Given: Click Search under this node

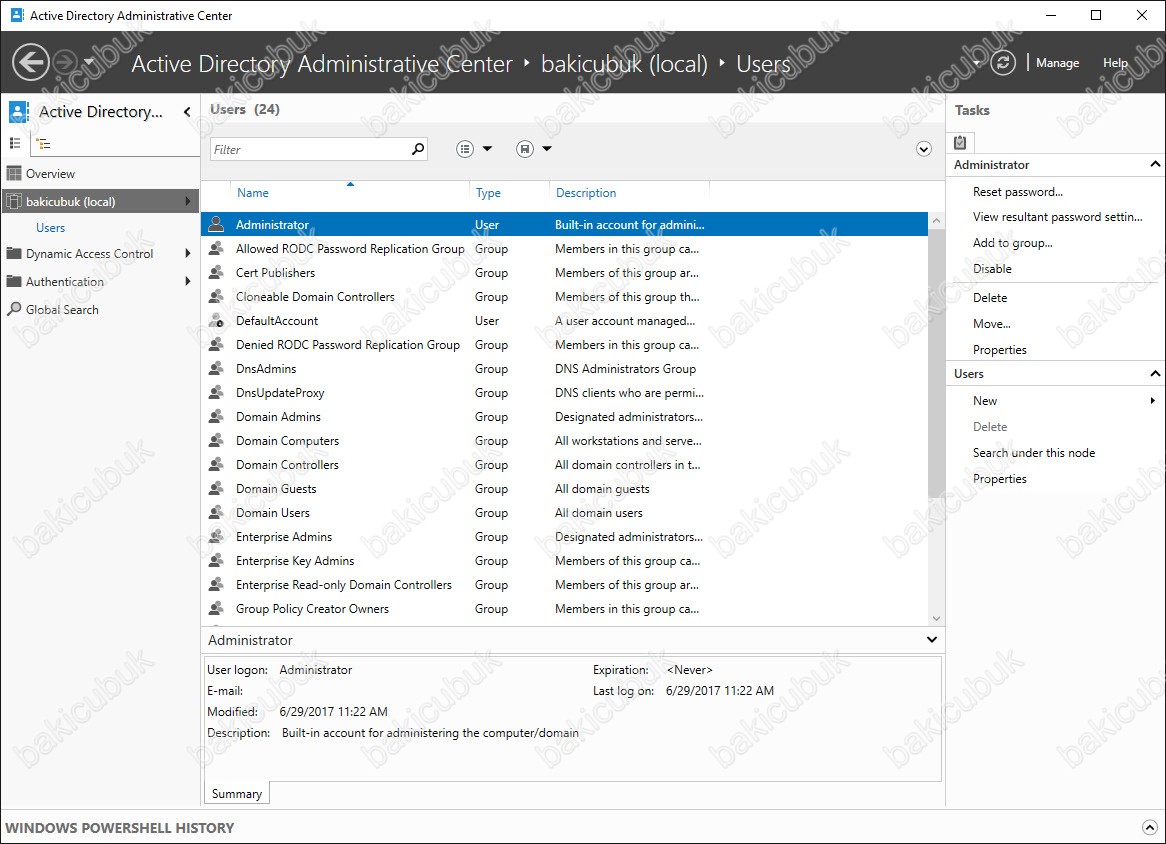Looking at the screenshot, I should point(1034,453).
